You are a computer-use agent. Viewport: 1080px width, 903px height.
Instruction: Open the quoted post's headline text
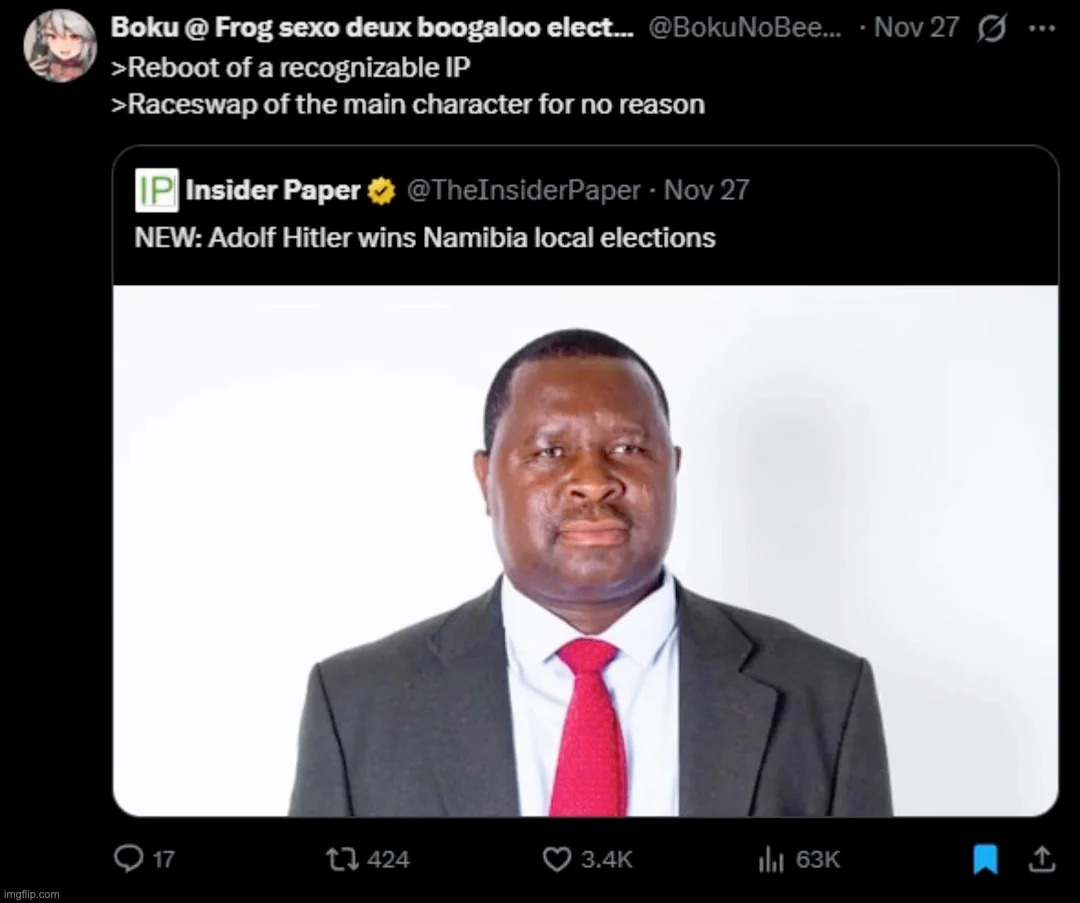point(425,237)
